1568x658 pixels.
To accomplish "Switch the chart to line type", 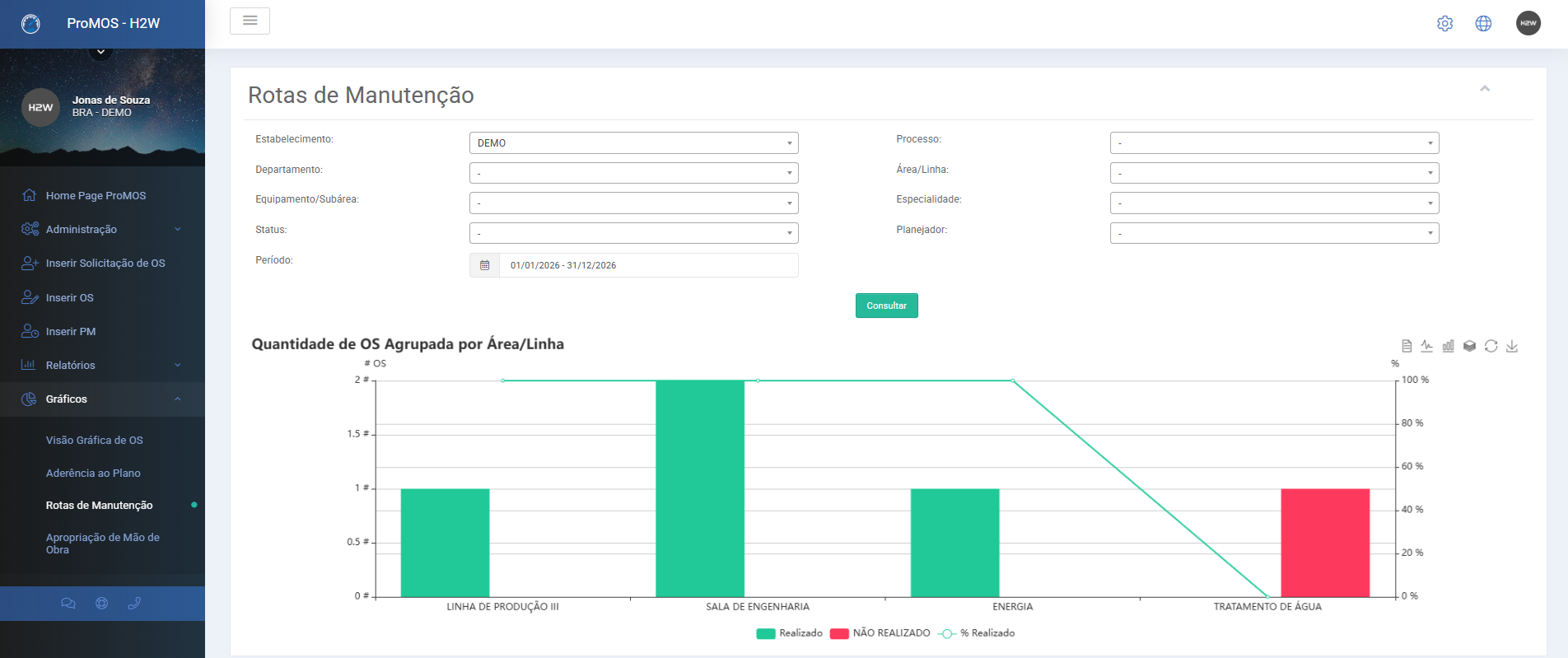I will coord(1427,346).
